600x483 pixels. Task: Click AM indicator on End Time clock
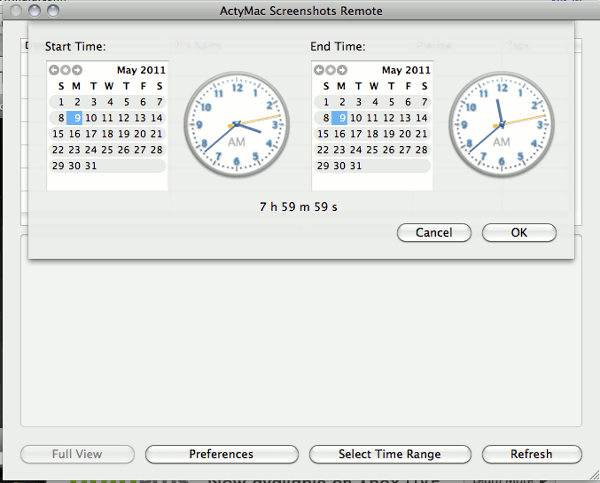(501, 142)
